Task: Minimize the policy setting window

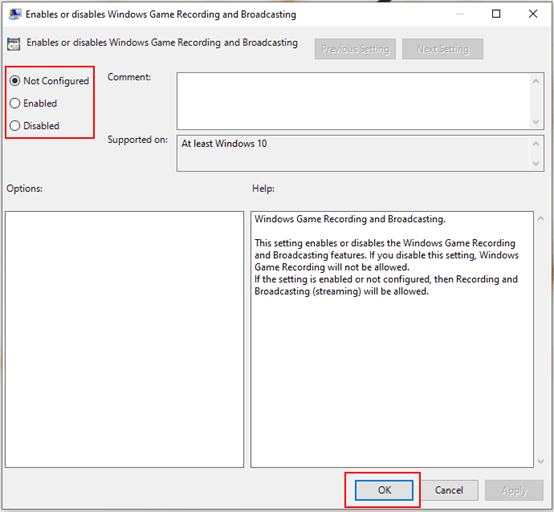Action: tap(460, 14)
